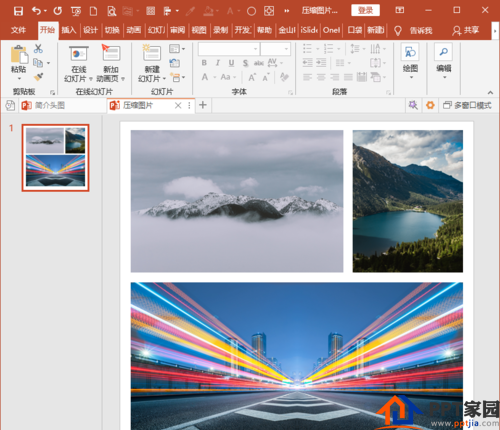Image resolution: width=500 pixels, height=430 pixels.
Task: Toggle Italic text formatting
Action: click(218, 63)
